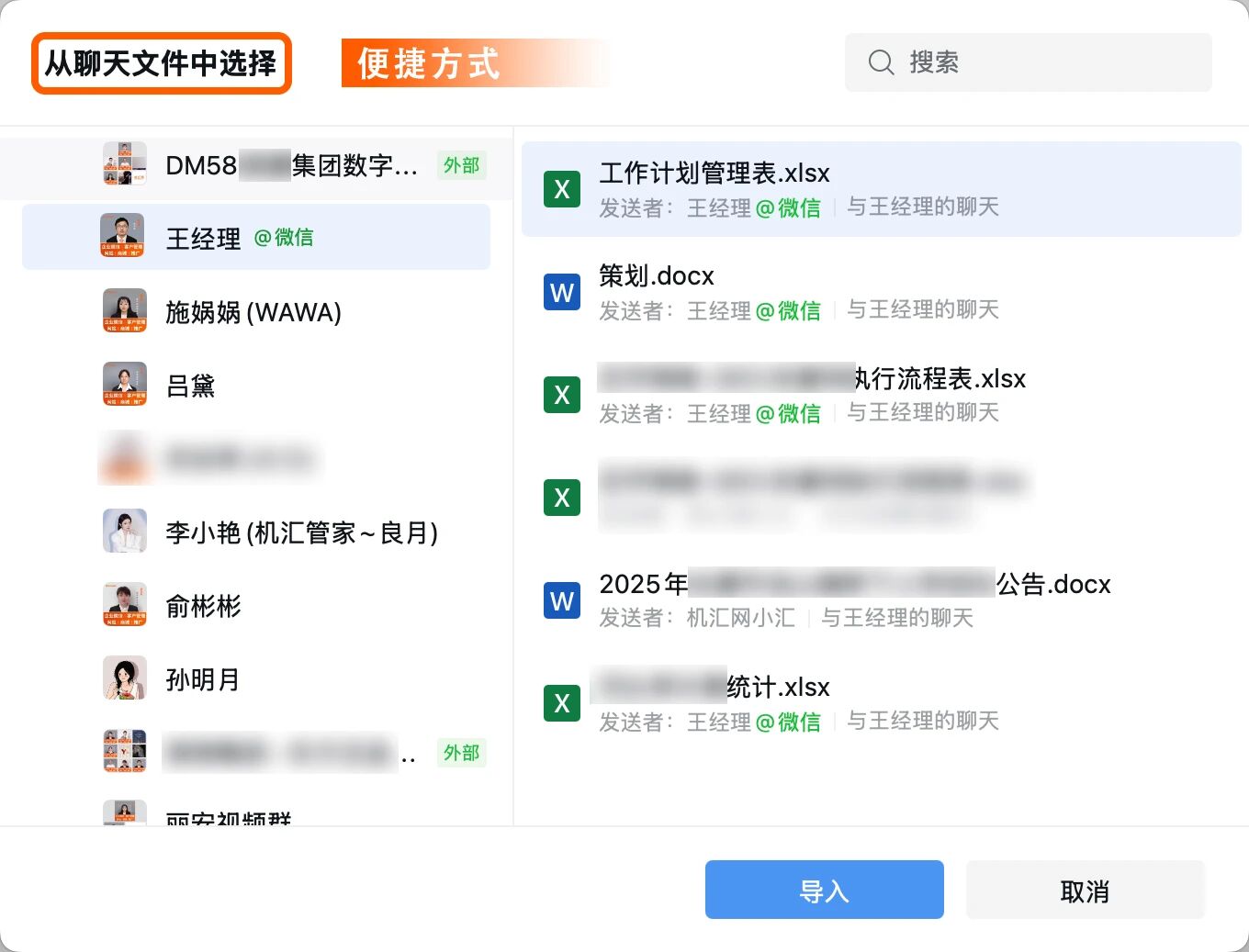The width and height of the screenshot is (1249, 952).
Task: Click the 外部 tag next to DM58 group
Action: click(x=461, y=165)
